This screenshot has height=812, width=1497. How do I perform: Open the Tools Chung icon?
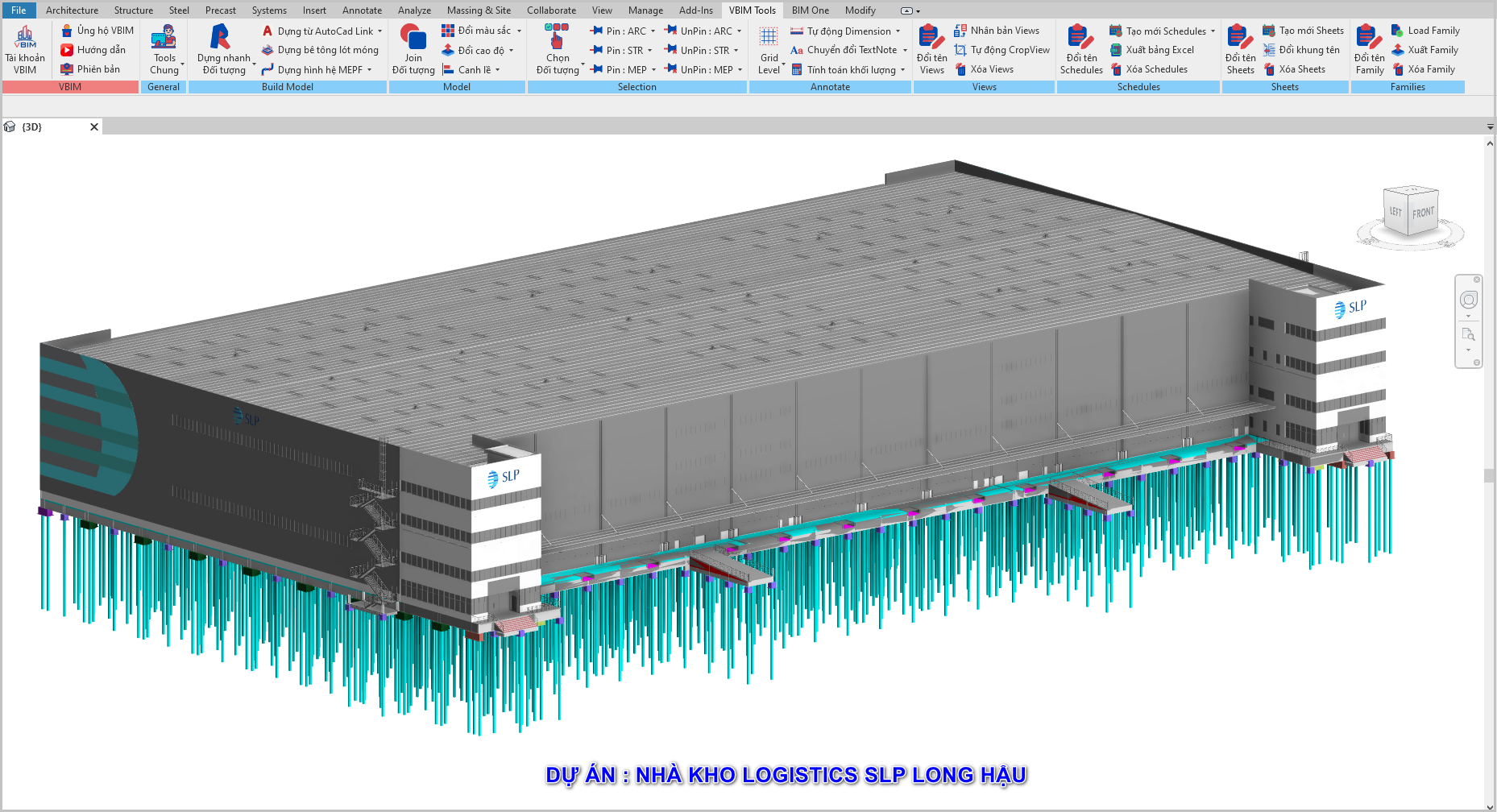pos(164,39)
